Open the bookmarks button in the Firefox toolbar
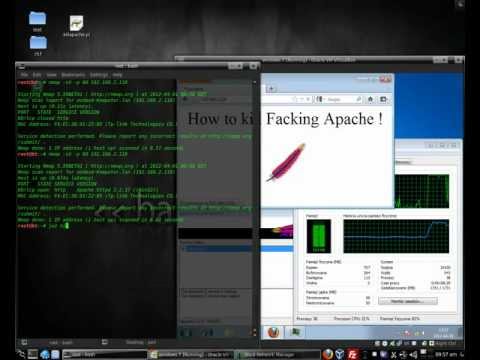This screenshot has width=480, height=360. pos(383,99)
